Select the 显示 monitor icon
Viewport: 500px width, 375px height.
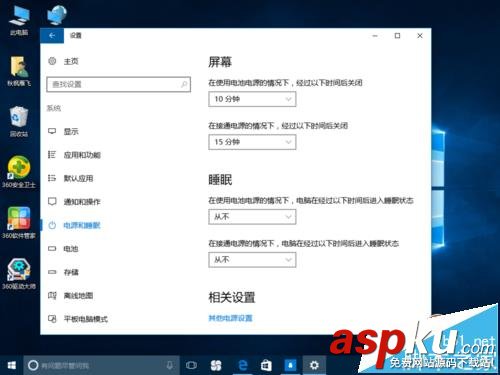point(52,131)
